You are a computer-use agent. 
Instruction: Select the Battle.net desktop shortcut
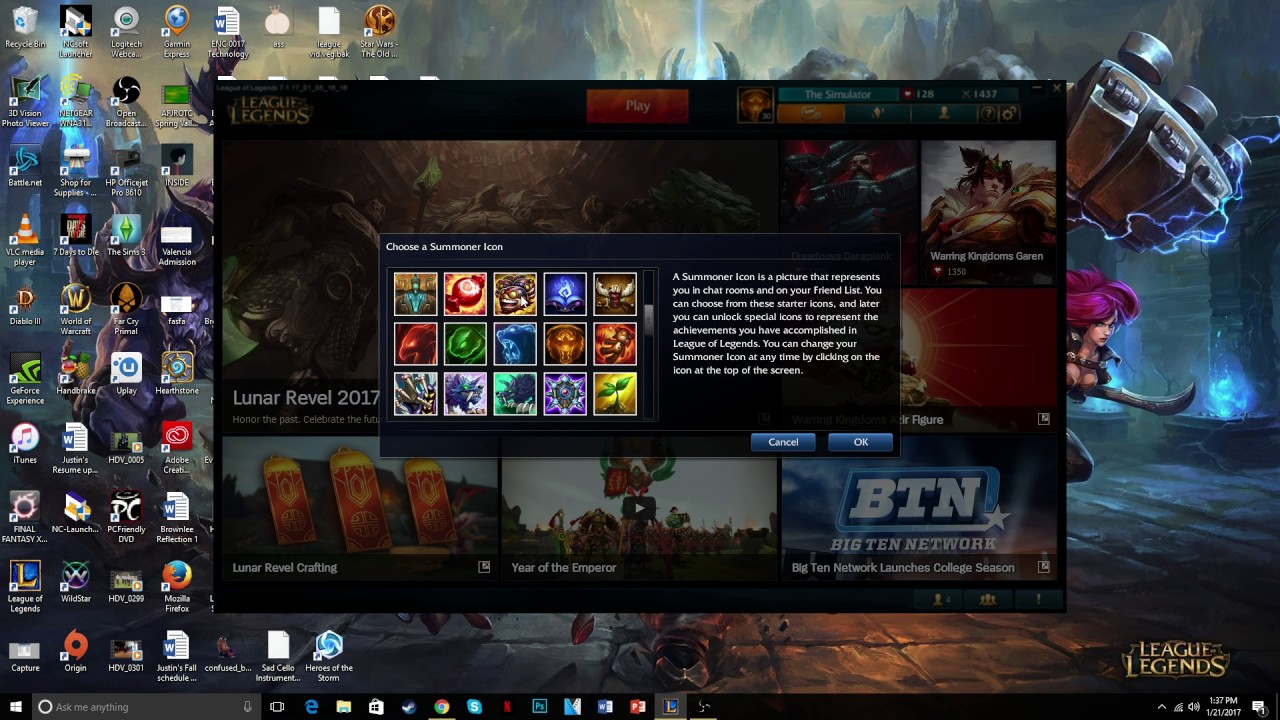25,167
